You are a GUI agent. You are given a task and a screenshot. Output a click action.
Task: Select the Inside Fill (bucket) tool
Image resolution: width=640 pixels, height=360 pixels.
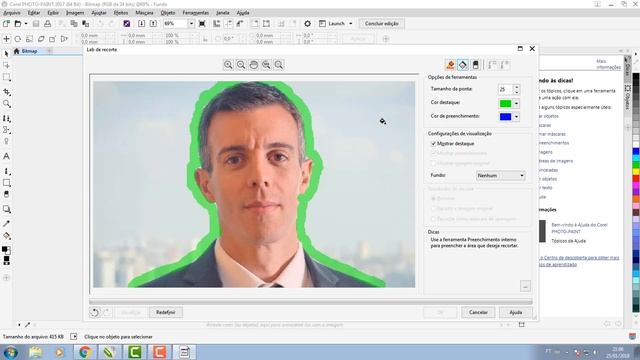coord(463,65)
